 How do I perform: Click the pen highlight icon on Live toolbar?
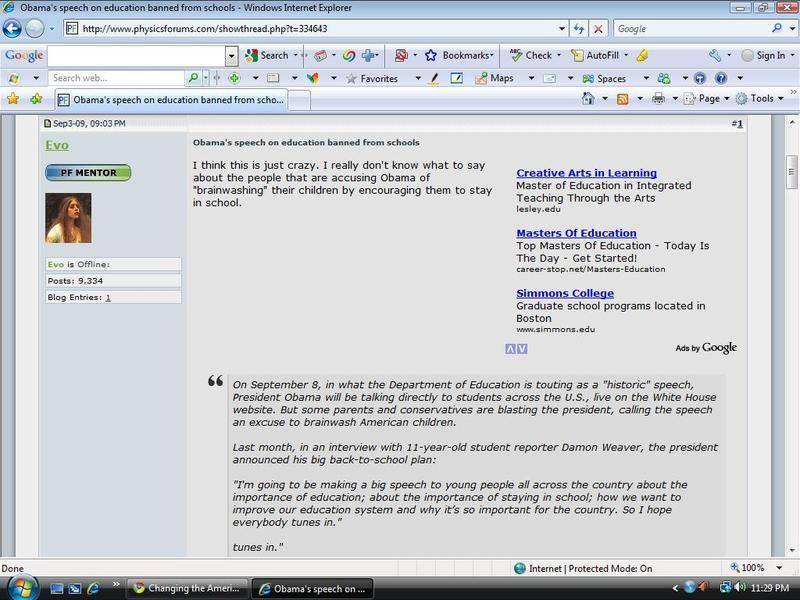tap(434, 79)
